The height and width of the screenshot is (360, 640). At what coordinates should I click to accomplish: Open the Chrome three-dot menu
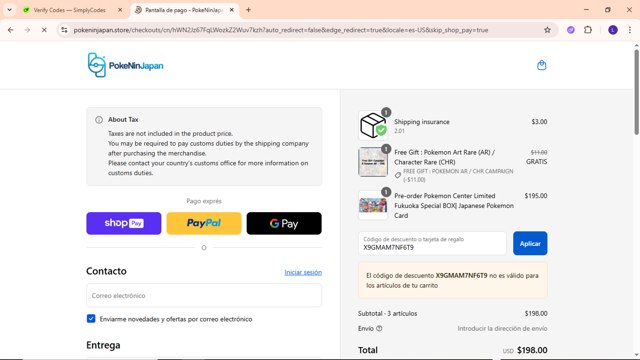tap(630, 30)
